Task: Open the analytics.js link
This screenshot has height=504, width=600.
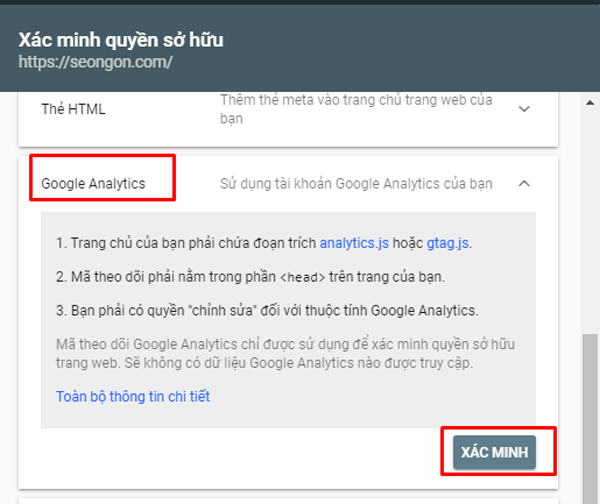Action: (354, 243)
